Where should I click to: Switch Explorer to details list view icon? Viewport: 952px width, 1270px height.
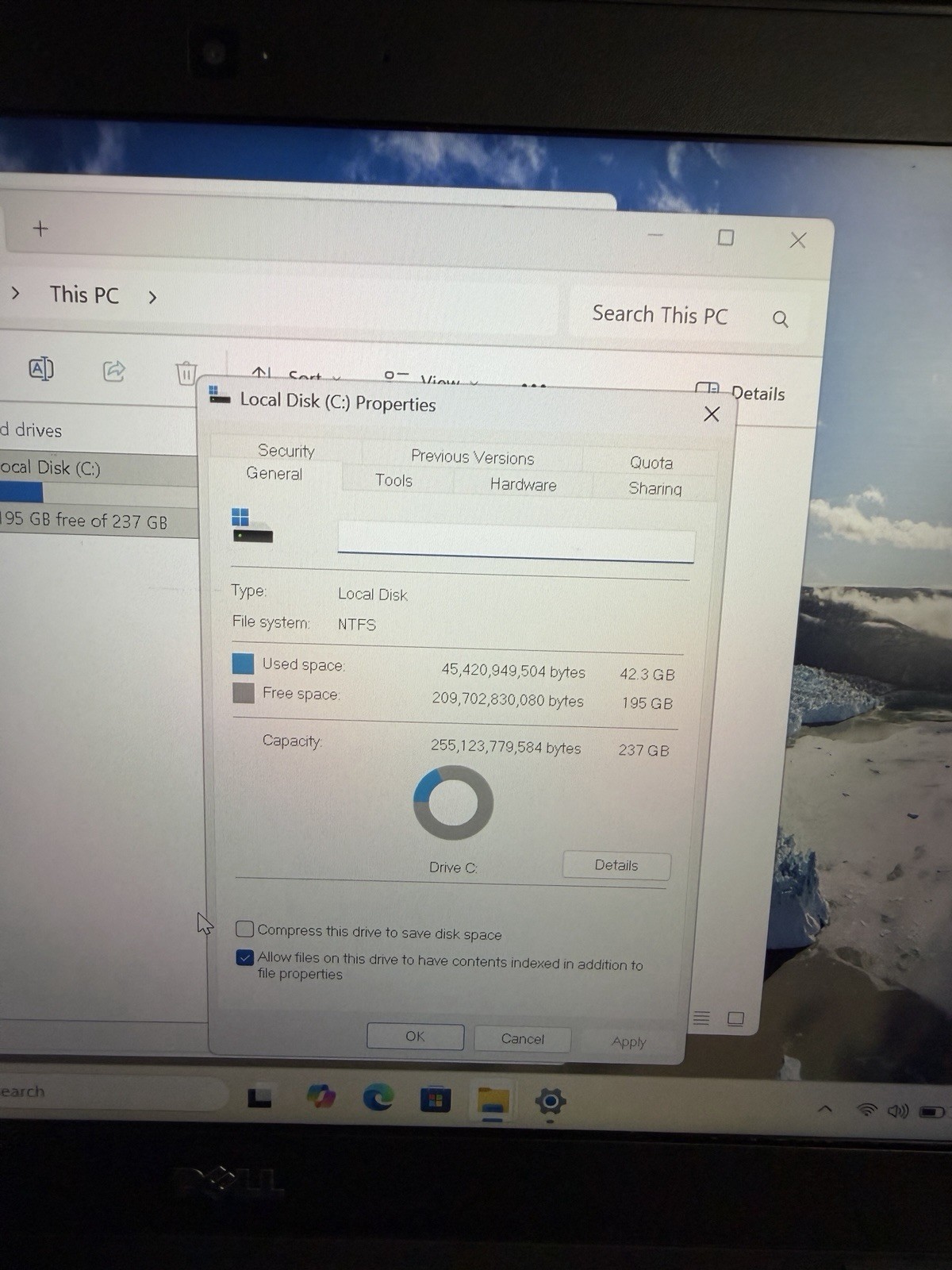click(x=701, y=1018)
